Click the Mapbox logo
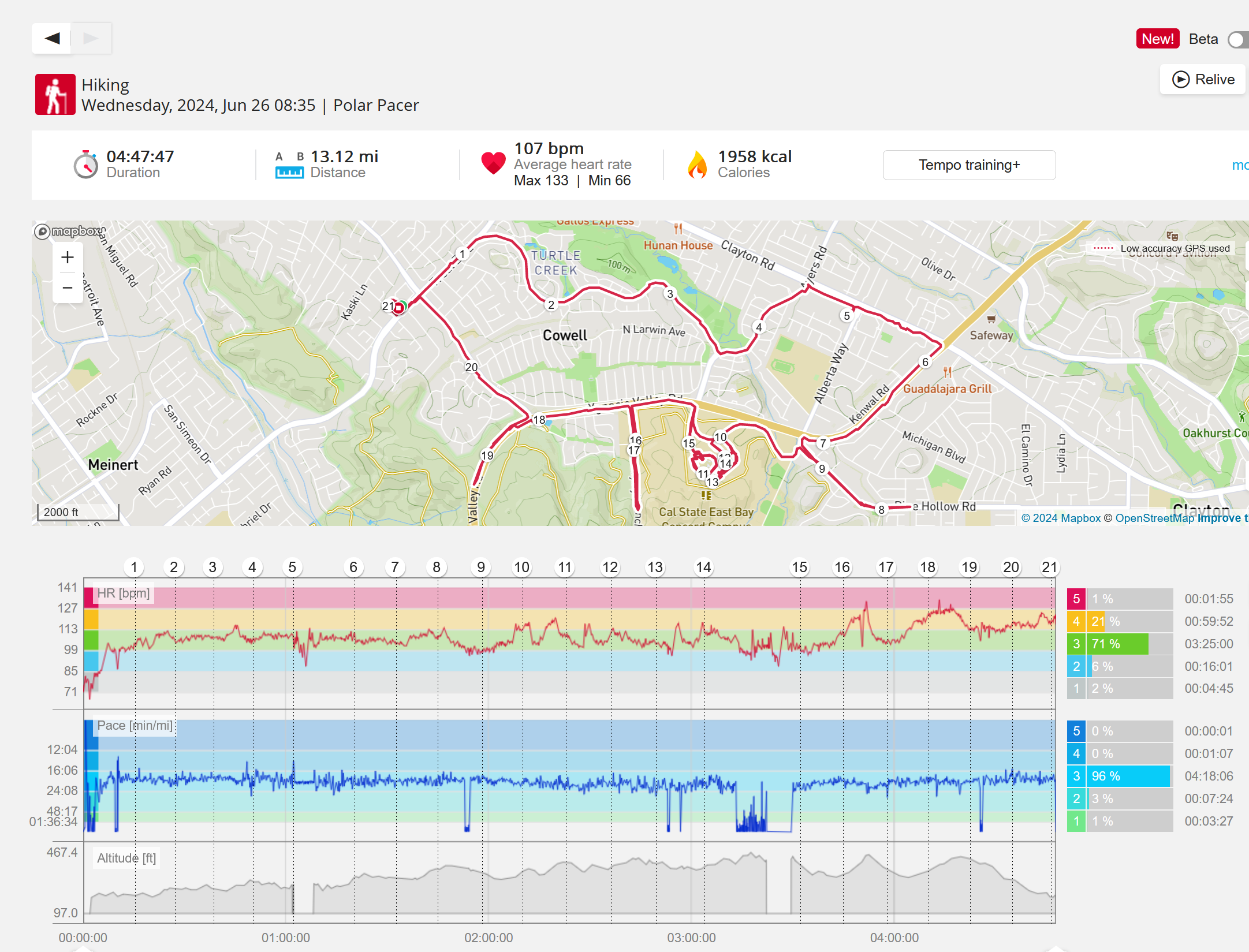This screenshot has width=1249, height=952. click(69, 232)
